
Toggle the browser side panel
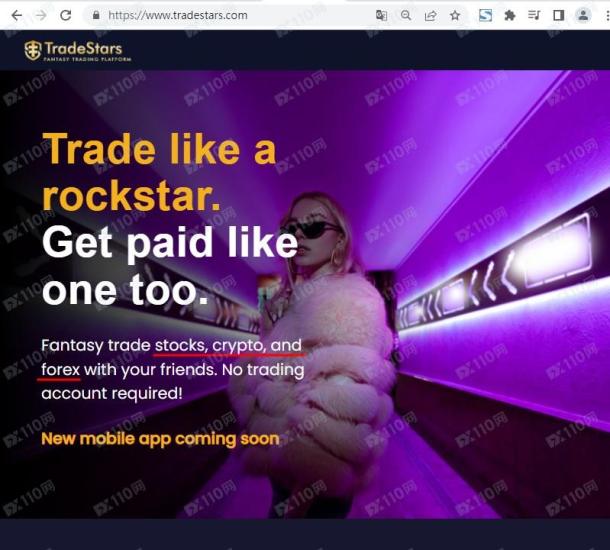click(559, 16)
